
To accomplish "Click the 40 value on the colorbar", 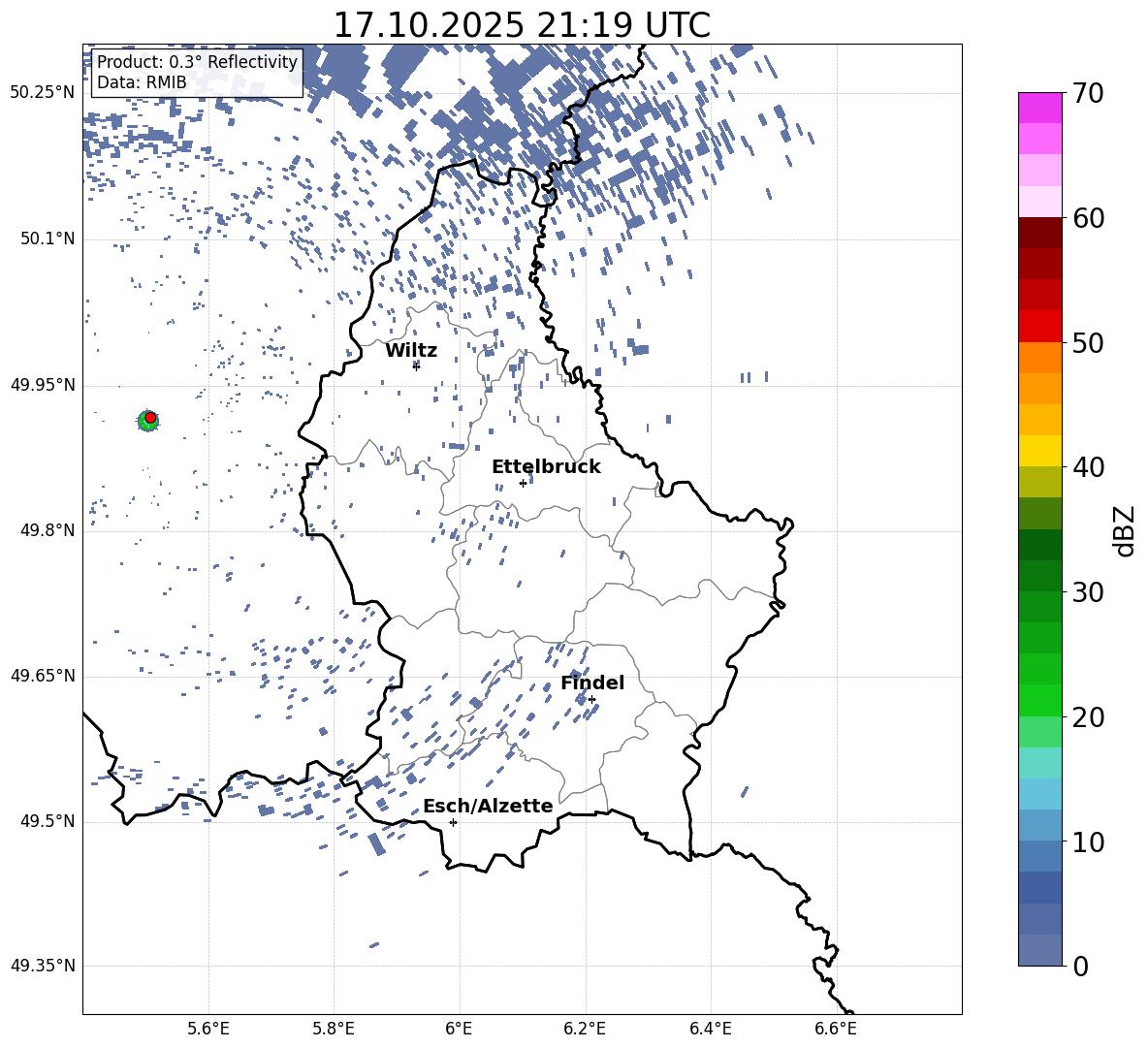I will (x=1088, y=467).
